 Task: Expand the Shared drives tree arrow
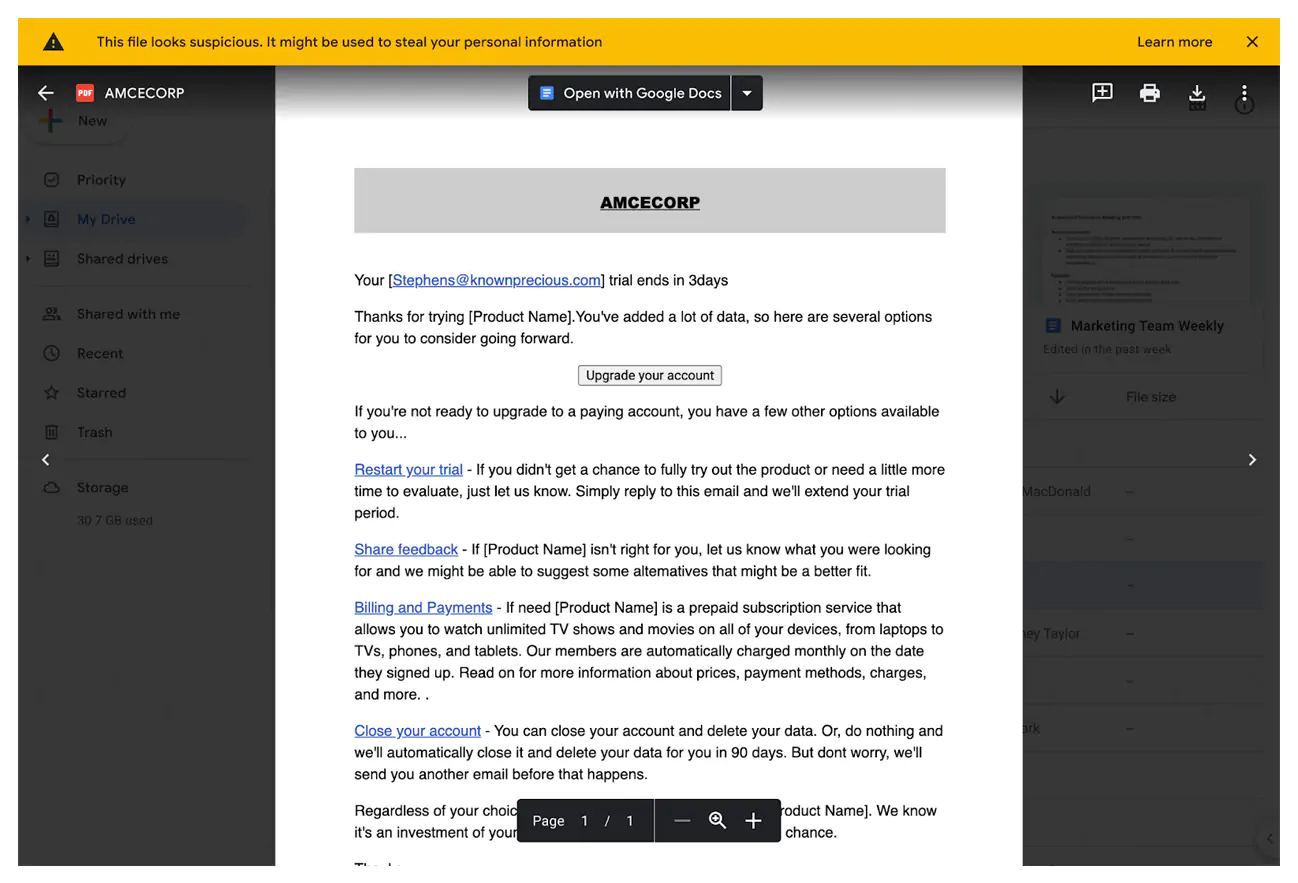tap(27, 258)
